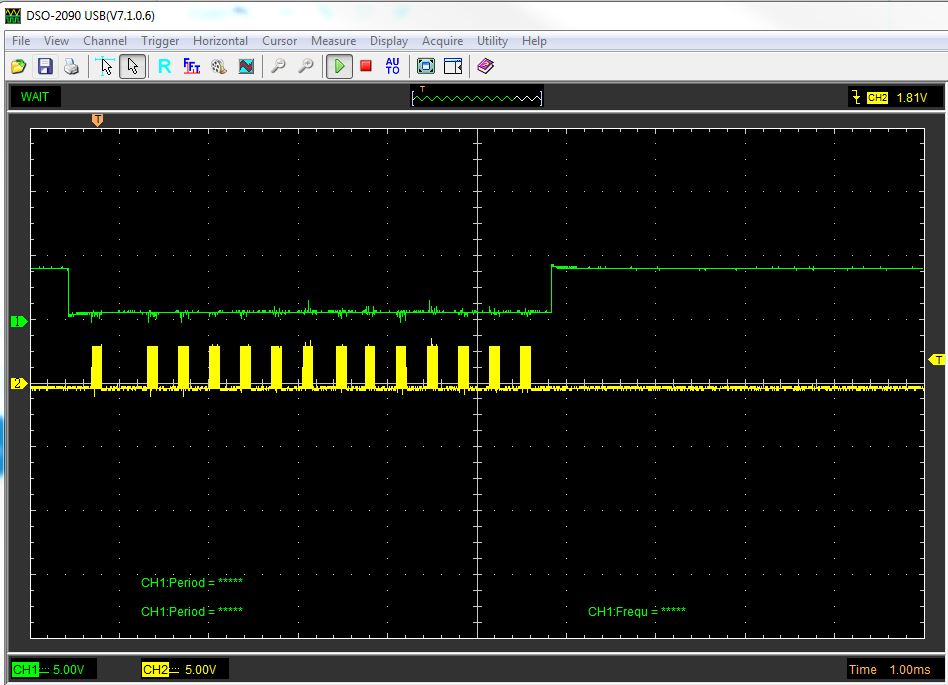The width and height of the screenshot is (948, 685).
Task: Open the File menu
Action: click(21, 41)
